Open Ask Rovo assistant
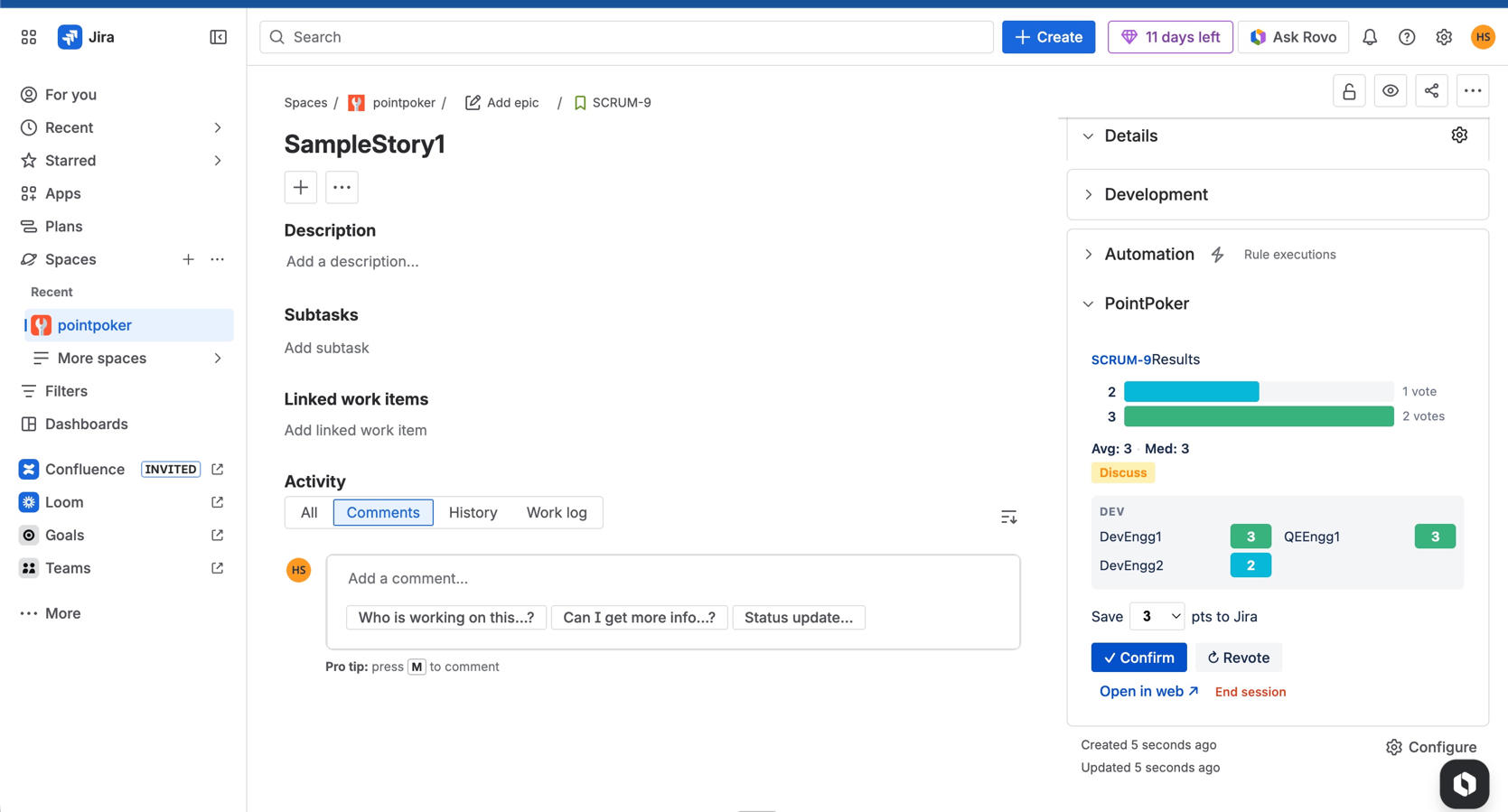 click(x=1293, y=37)
